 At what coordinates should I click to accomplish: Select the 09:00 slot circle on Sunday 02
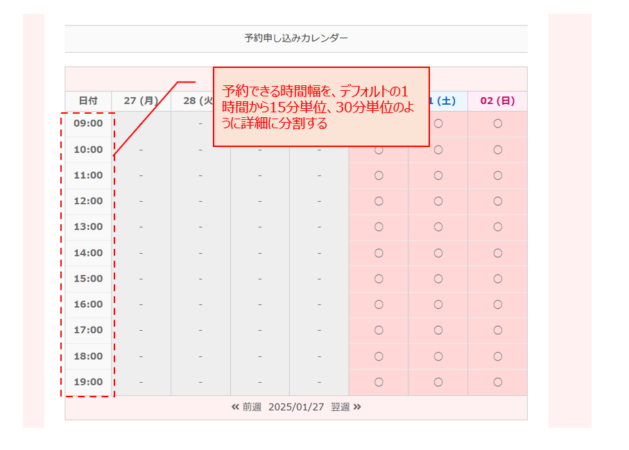[497, 123]
